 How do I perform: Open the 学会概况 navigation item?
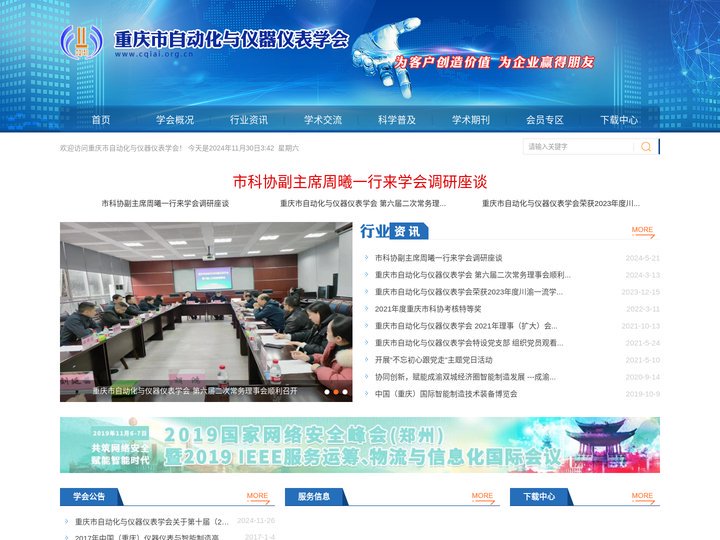click(x=175, y=120)
